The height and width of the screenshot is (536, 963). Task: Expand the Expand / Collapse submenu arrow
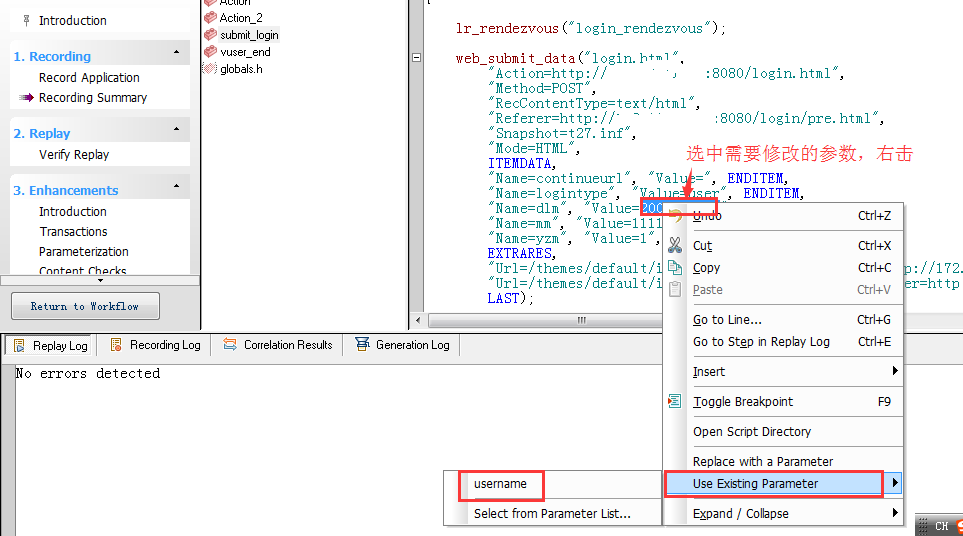click(895, 513)
